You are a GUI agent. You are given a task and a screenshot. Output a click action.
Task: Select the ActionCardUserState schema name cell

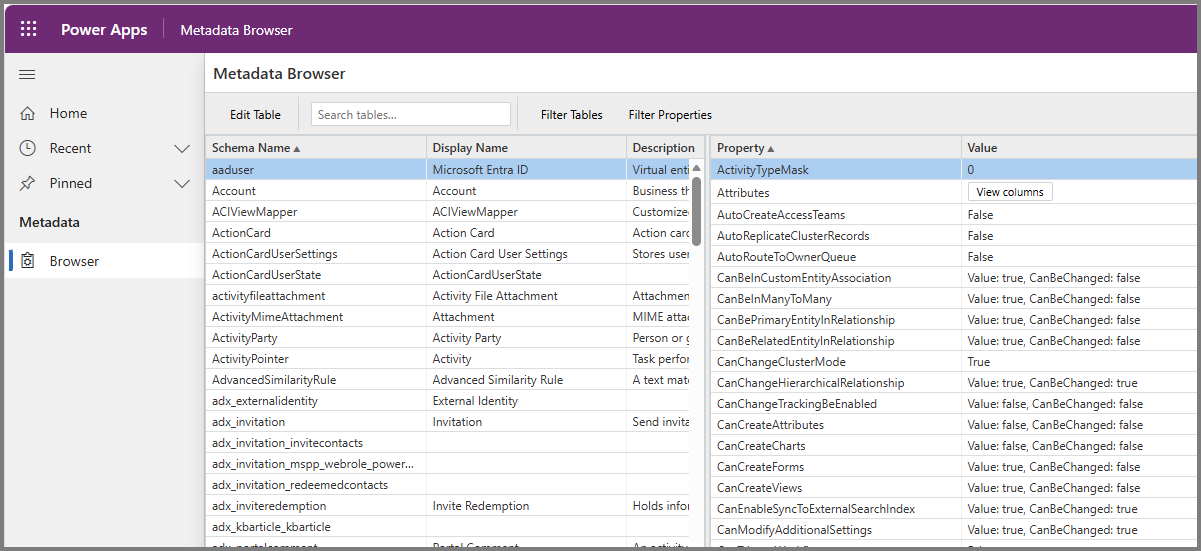point(315,275)
